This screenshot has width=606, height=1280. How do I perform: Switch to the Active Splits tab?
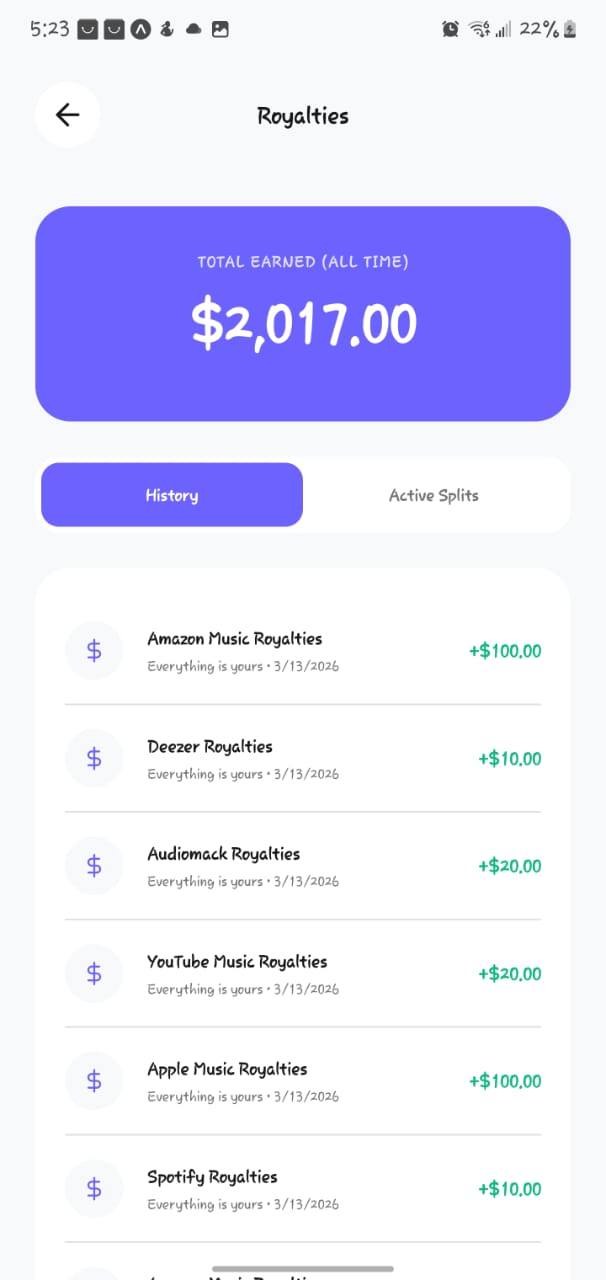(x=434, y=495)
